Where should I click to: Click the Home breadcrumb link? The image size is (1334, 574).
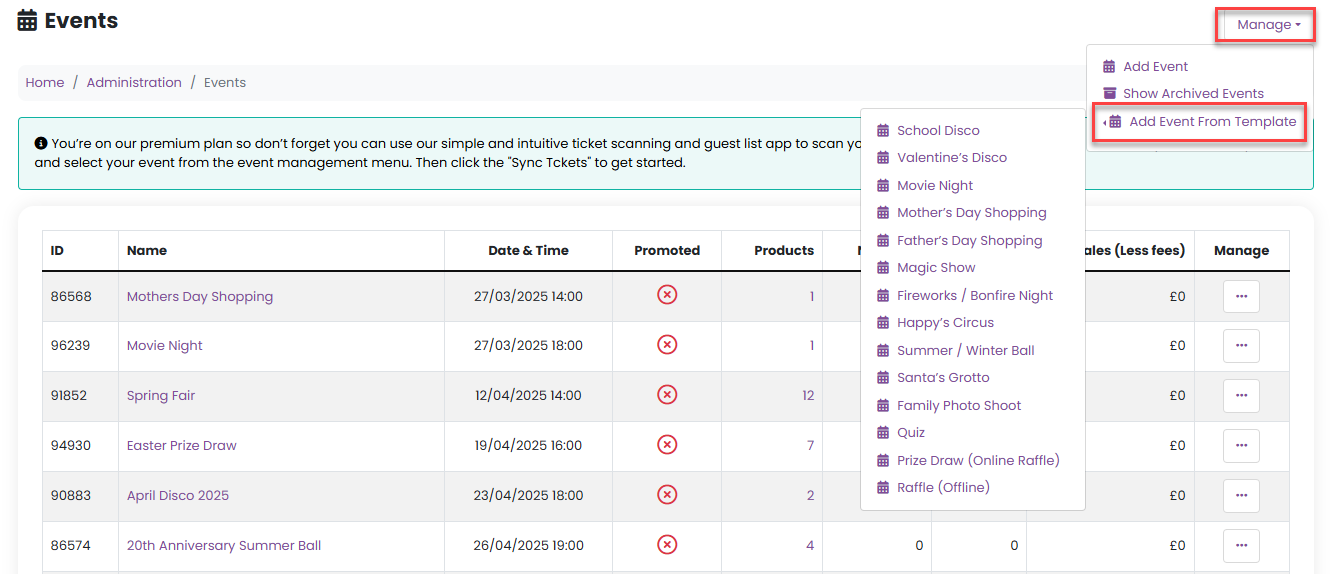point(45,83)
